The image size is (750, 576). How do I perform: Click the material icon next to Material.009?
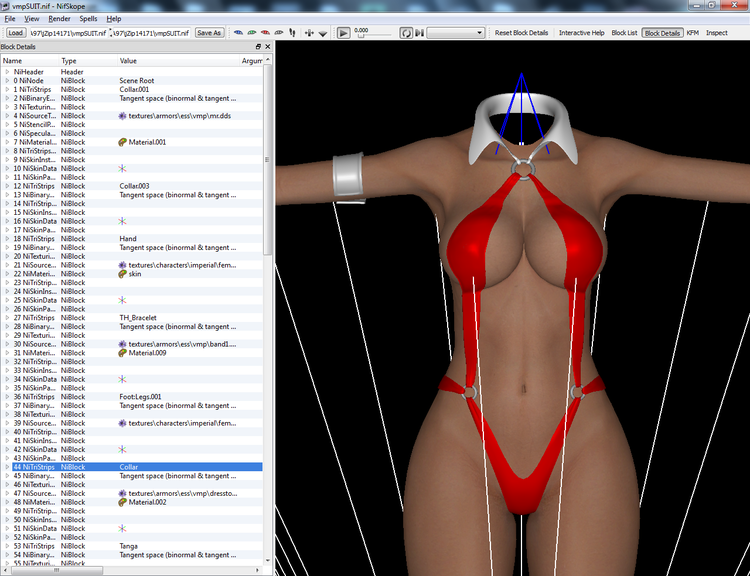tap(122, 353)
